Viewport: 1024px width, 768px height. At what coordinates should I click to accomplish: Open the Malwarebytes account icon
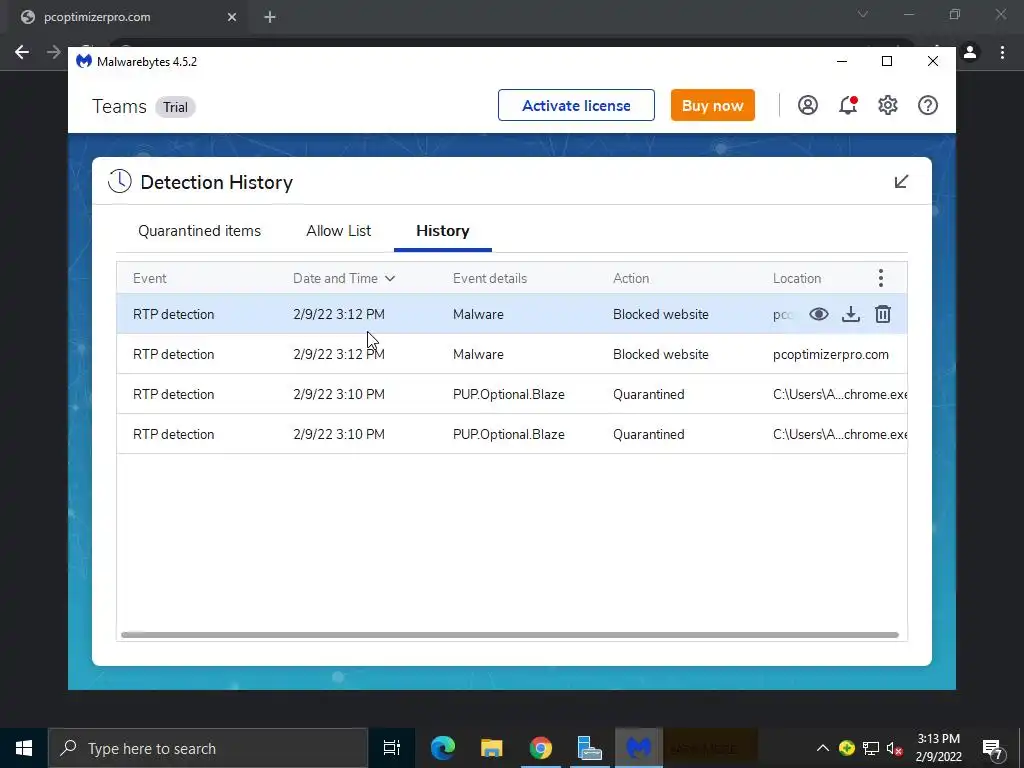[x=808, y=105]
